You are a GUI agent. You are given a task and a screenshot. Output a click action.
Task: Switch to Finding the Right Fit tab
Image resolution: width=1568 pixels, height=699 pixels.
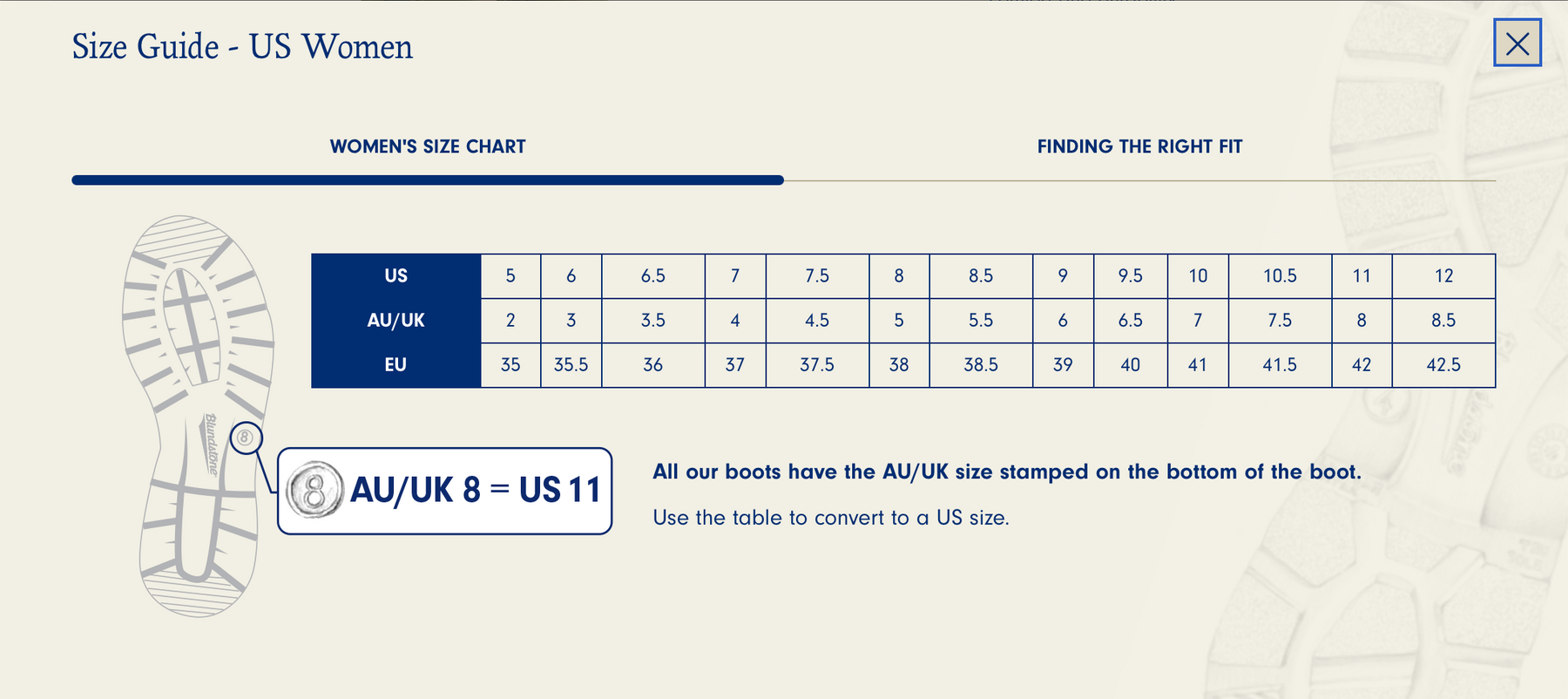[1139, 146]
